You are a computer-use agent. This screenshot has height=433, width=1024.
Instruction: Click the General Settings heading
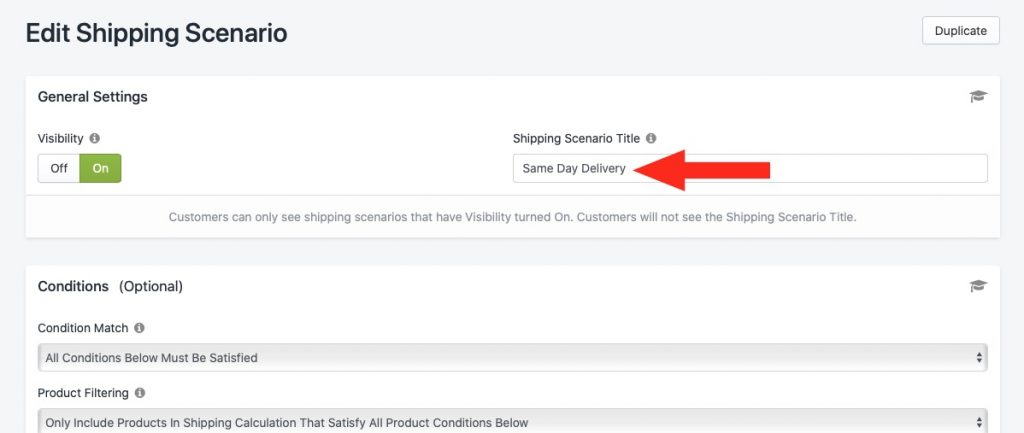coord(93,97)
